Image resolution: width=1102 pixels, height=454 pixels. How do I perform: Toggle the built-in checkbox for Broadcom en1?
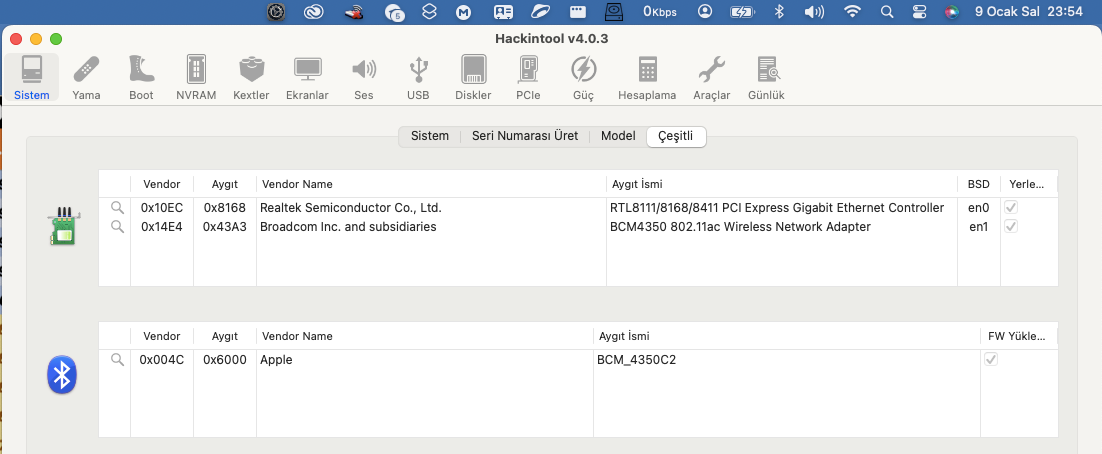[1011, 227]
